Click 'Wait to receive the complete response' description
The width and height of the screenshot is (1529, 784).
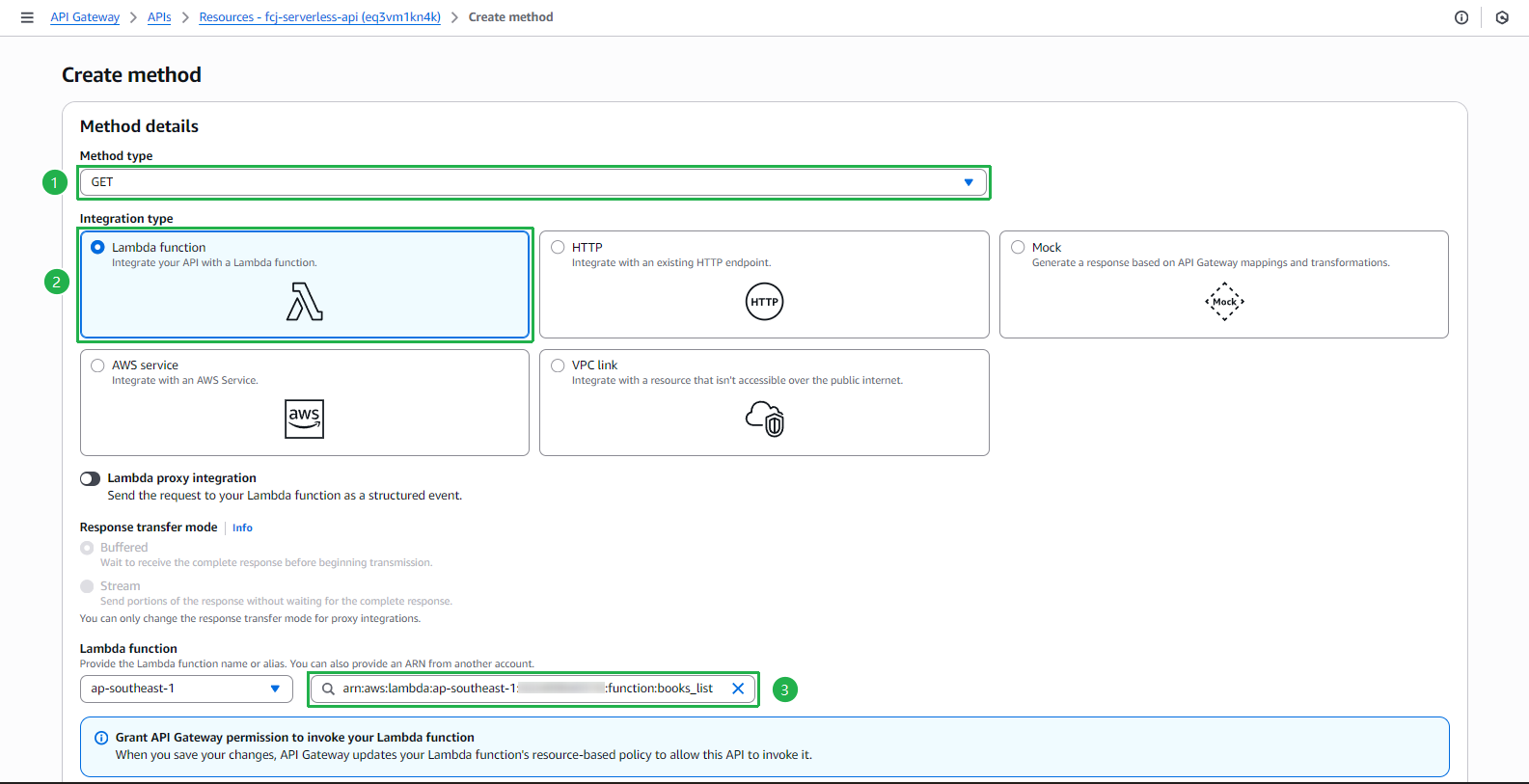pos(266,563)
